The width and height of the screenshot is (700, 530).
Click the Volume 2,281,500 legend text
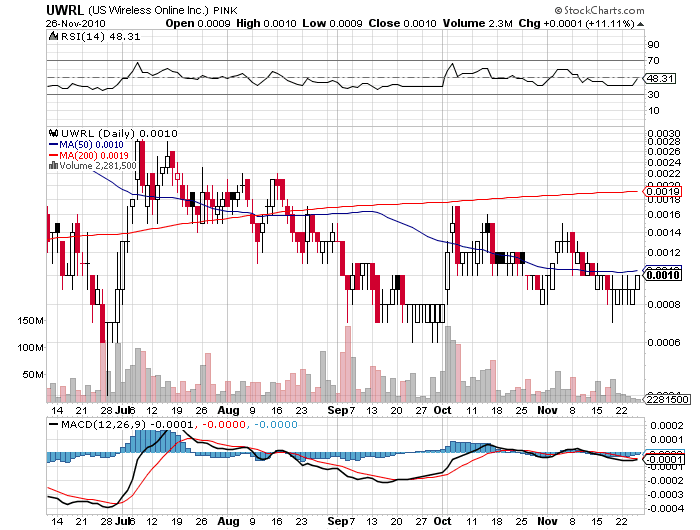[98, 166]
